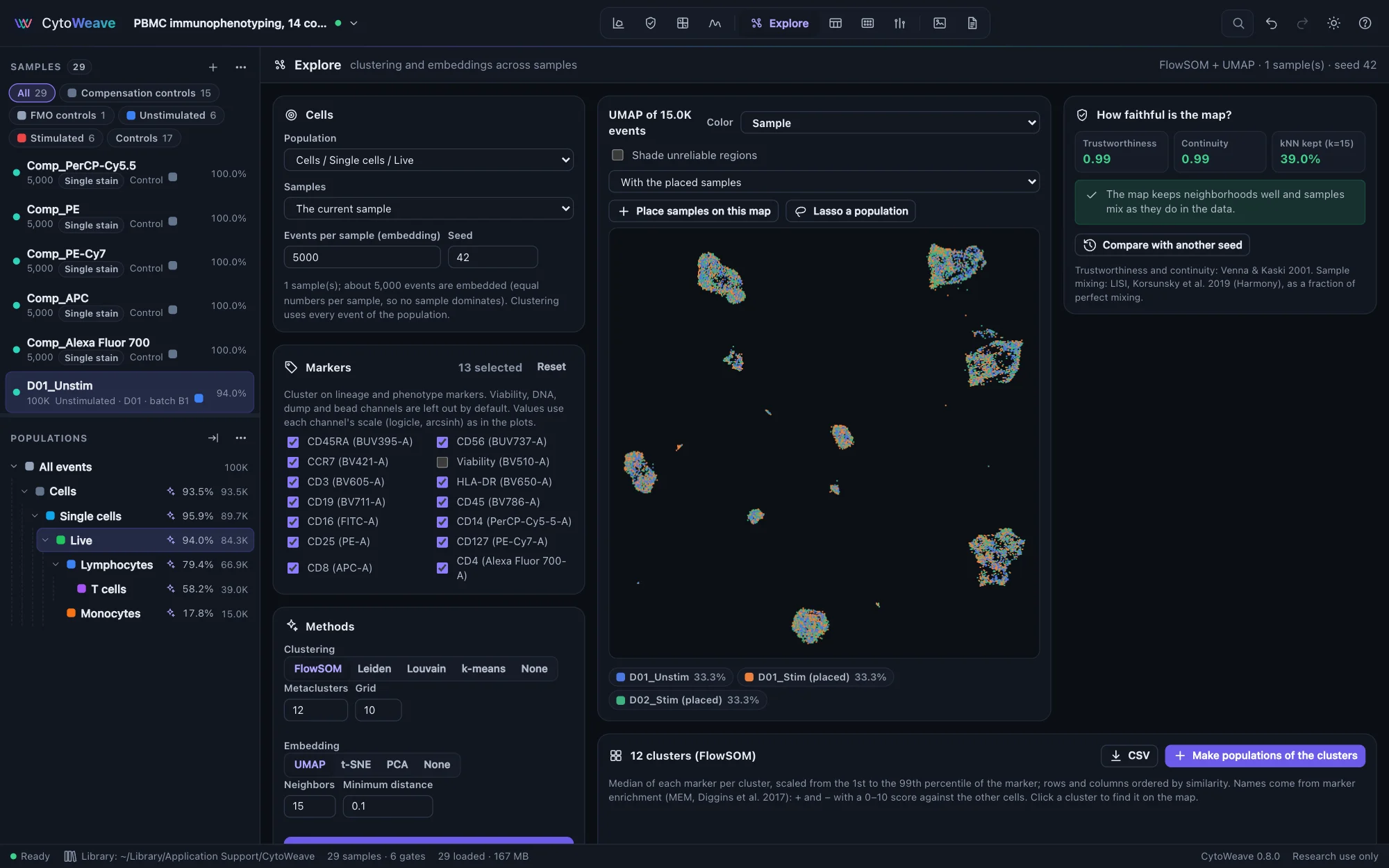Open search in the top bar
1389x868 pixels.
(1238, 23)
